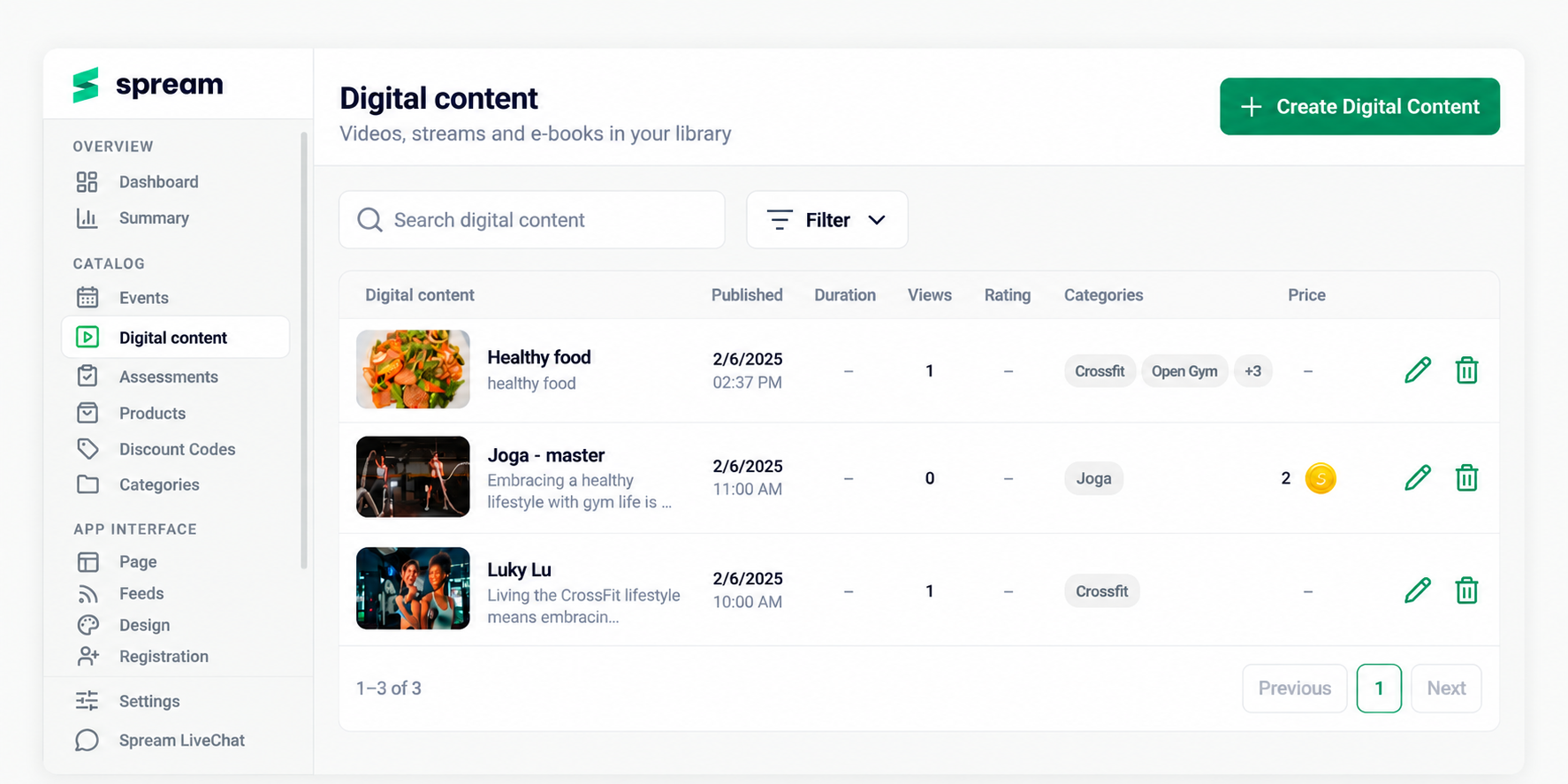Edit the Healthy food entry with pencil icon
The height and width of the screenshot is (784, 1568).
[1417, 370]
